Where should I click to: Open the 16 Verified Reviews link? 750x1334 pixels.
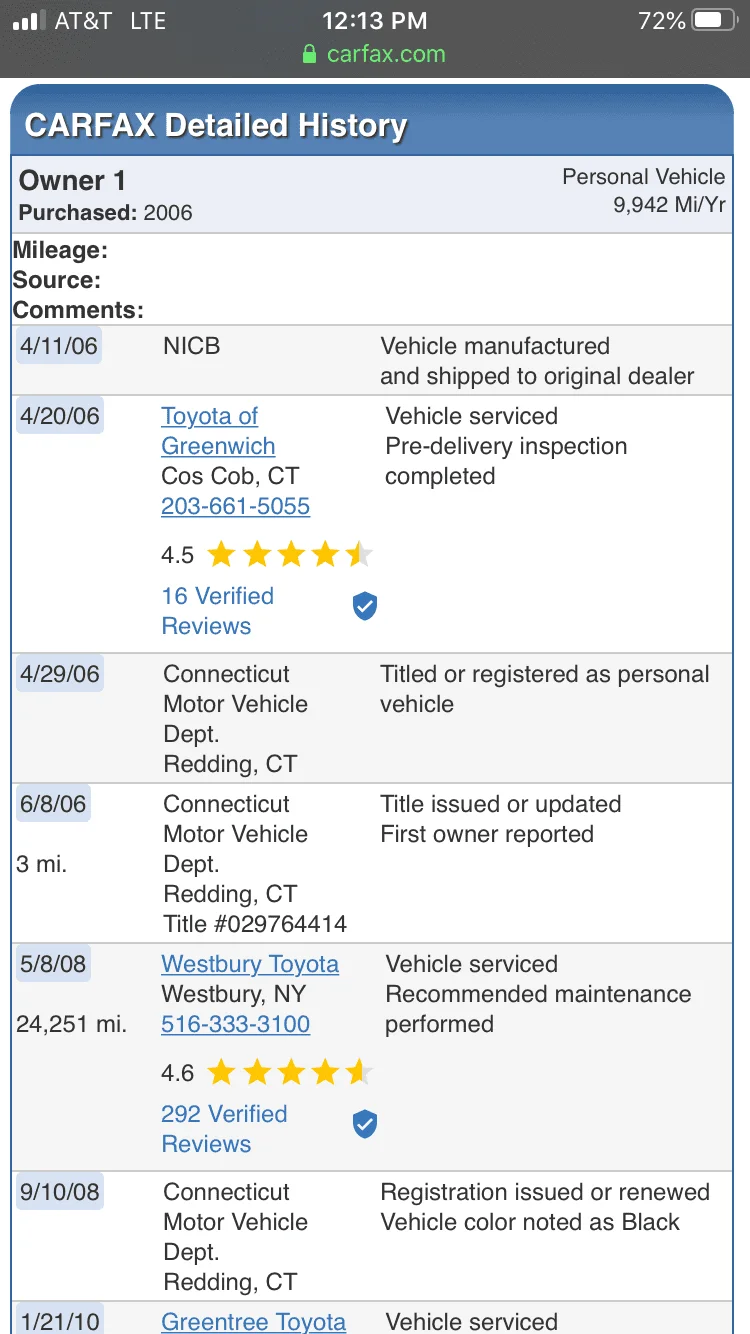[x=217, y=611]
